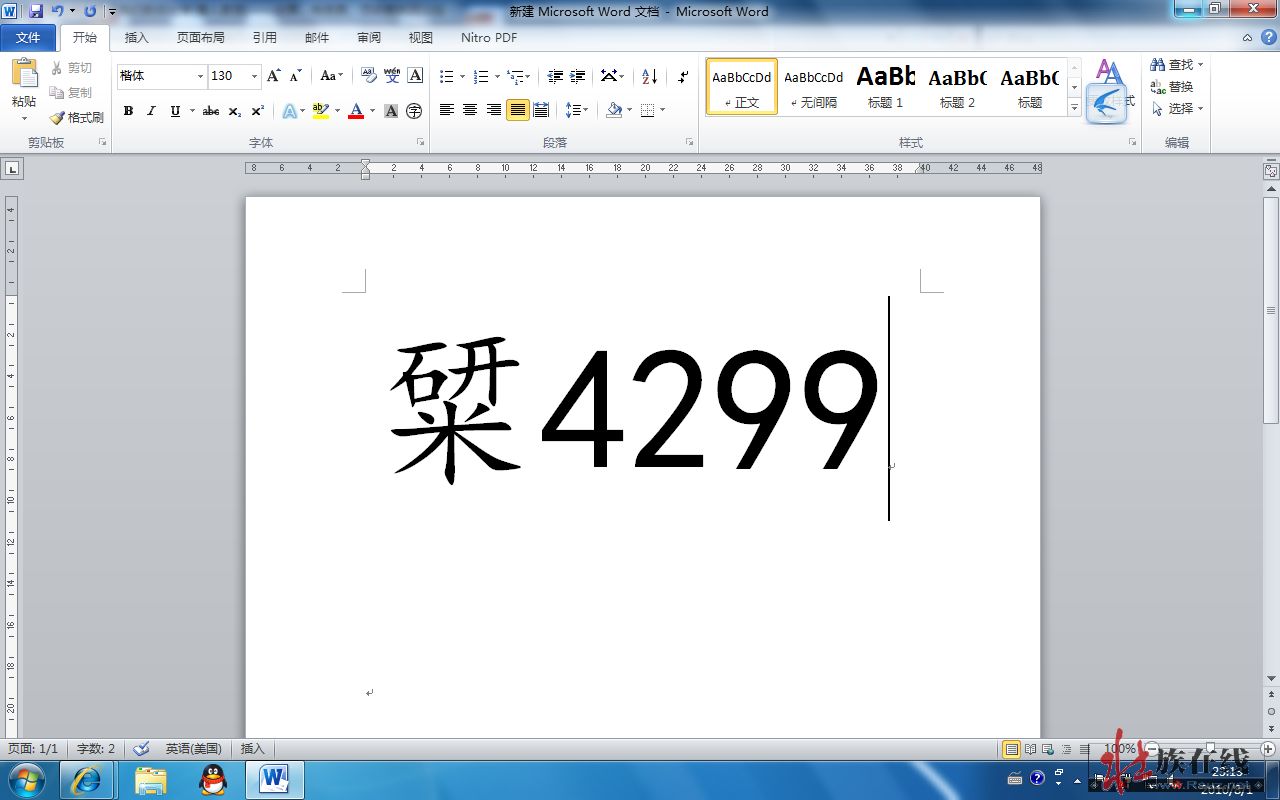
Task: Click the center alignment icon
Action: (470, 110)
